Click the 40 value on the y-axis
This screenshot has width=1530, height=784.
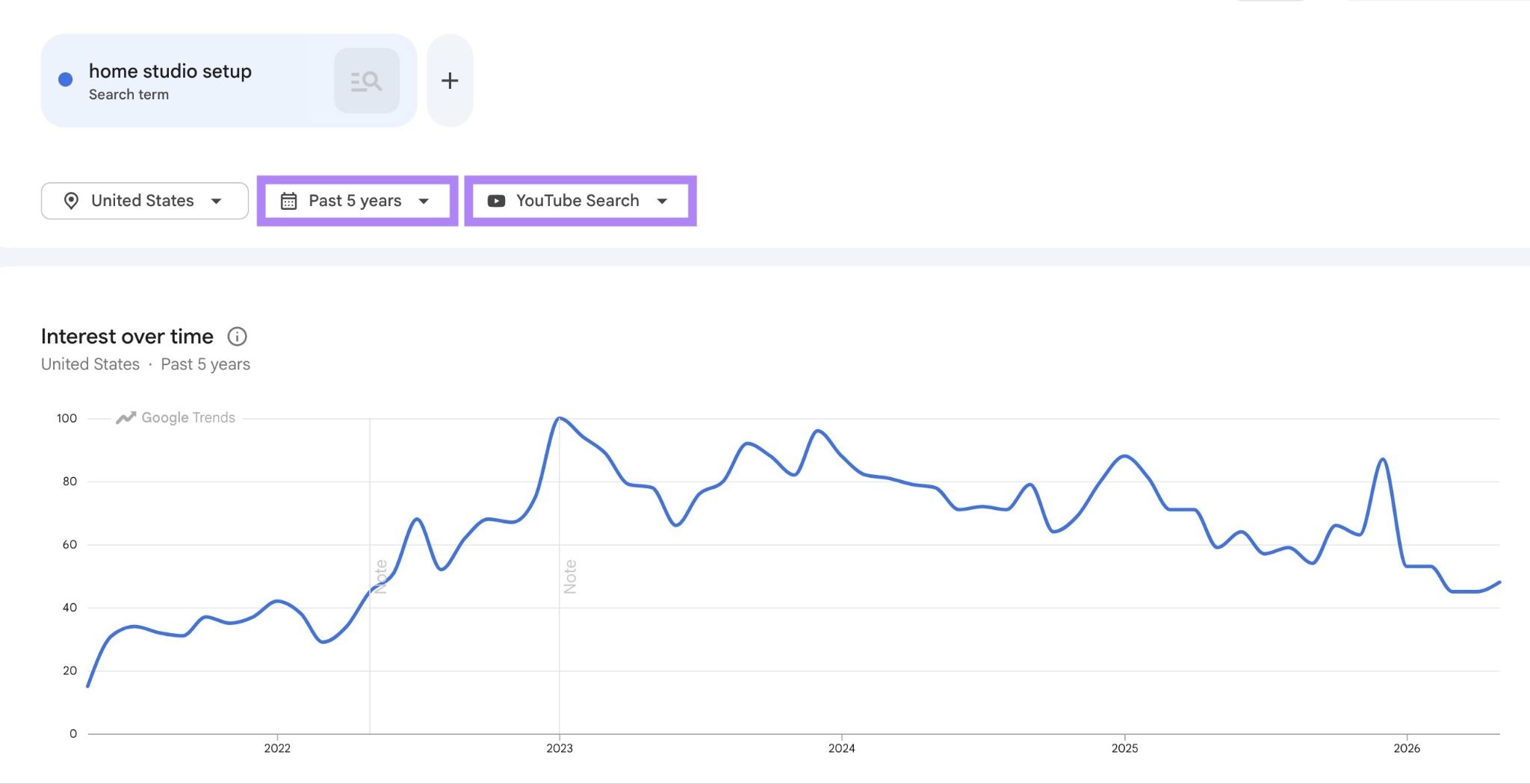point(69,608)
